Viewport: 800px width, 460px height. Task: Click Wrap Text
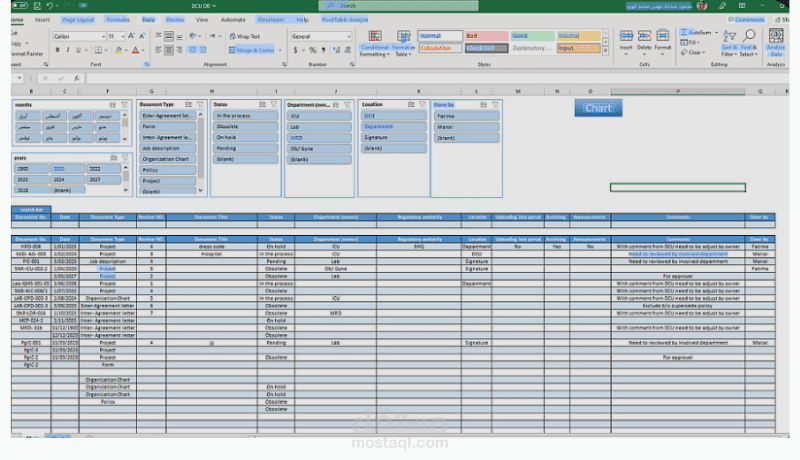click(245, 36)
